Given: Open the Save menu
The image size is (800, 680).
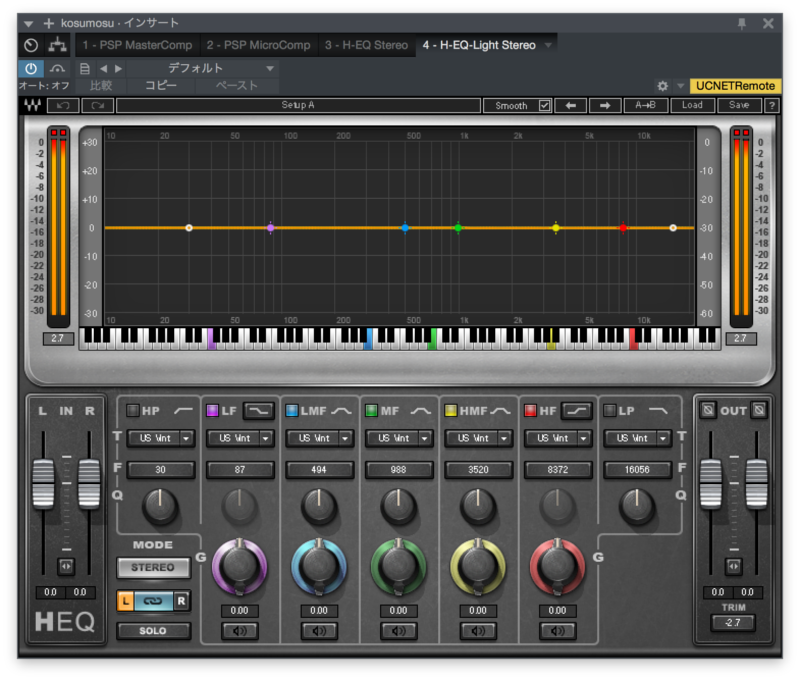Looking at the screenshot, I should pyautogui.click(x=739, y=106).
